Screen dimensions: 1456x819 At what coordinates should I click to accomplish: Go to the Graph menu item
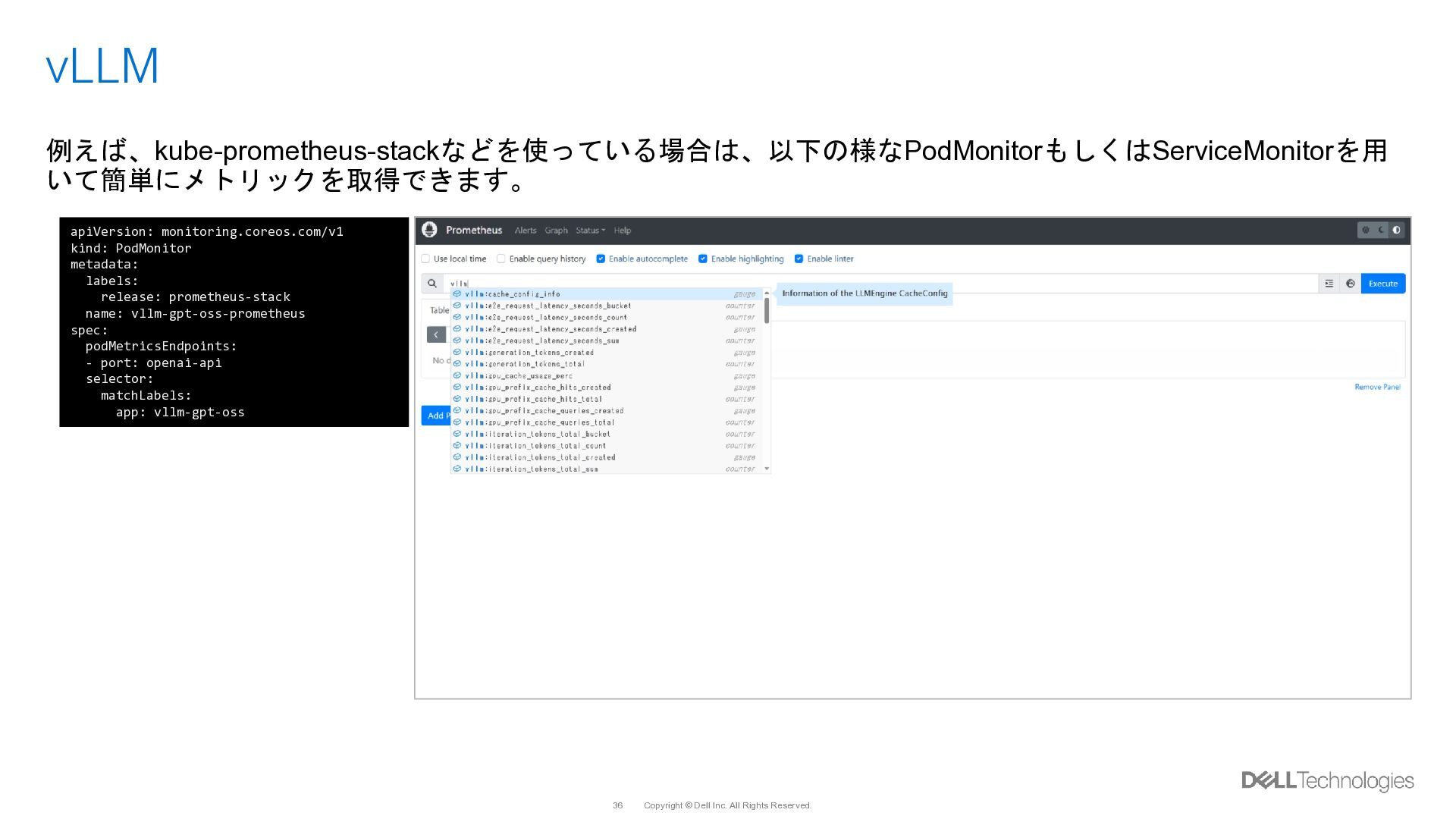point(556,231)
